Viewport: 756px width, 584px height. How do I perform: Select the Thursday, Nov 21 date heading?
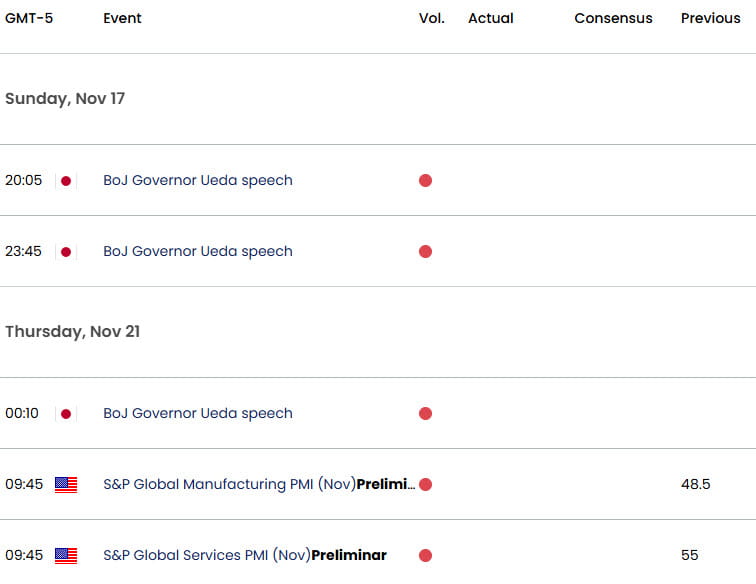(x=72, y=332)
